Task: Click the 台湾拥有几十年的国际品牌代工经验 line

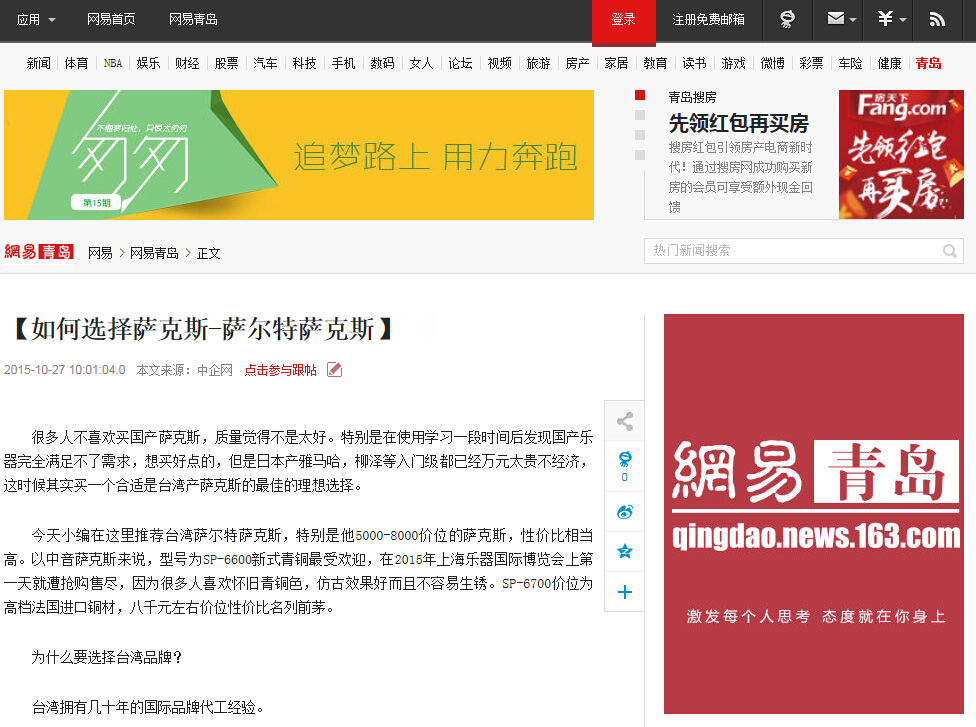Action: tap(148, 707)
